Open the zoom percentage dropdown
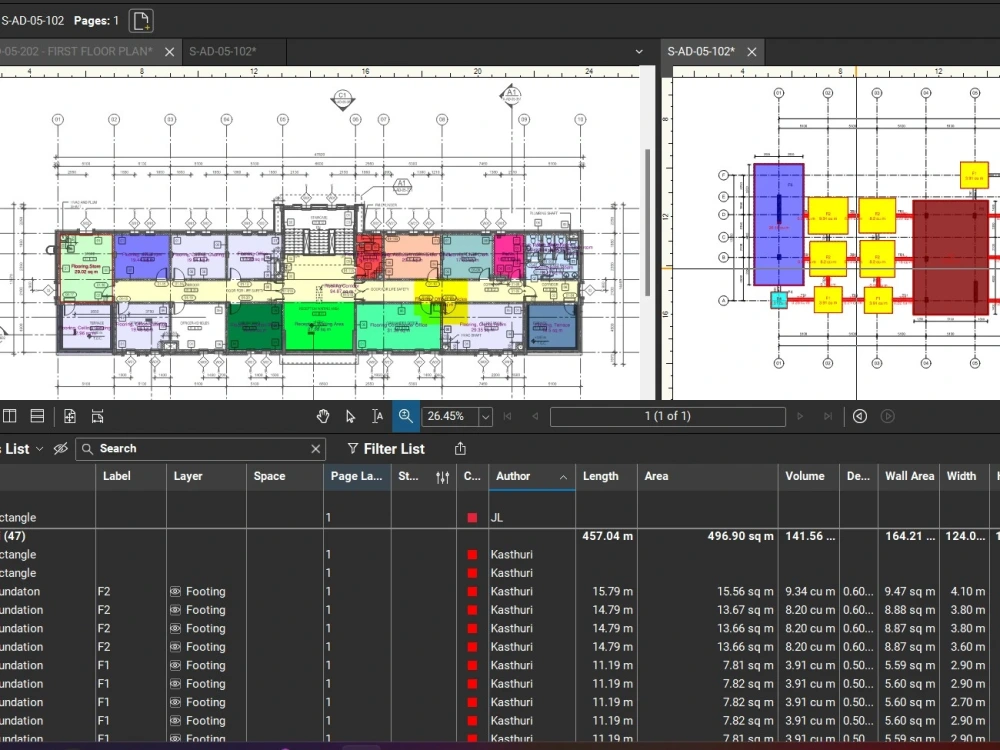Screen dimensions: 1000x750 pyautogui.click(x=486, y=417)
